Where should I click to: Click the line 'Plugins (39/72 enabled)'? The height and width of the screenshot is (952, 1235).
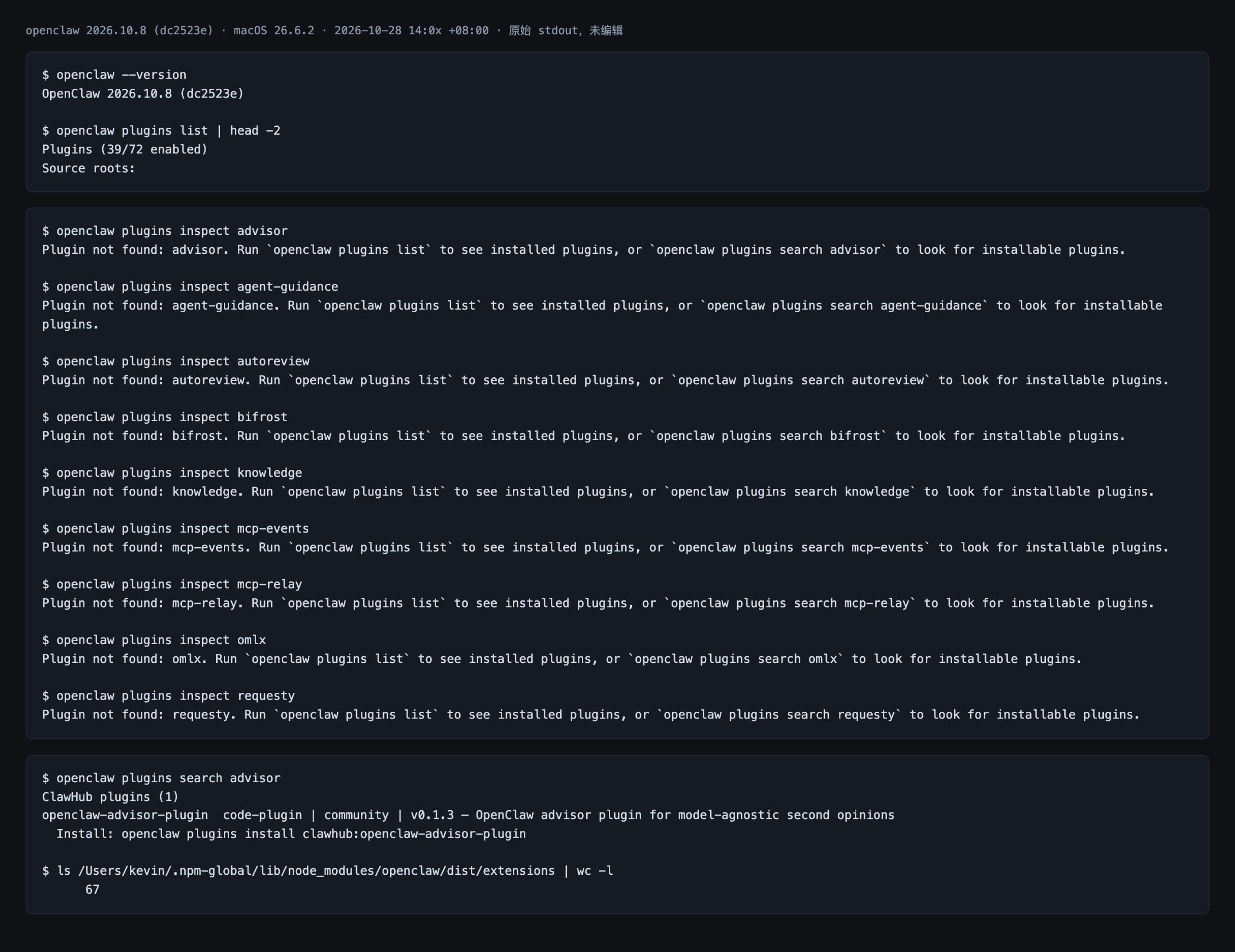[x=125, y=149]
